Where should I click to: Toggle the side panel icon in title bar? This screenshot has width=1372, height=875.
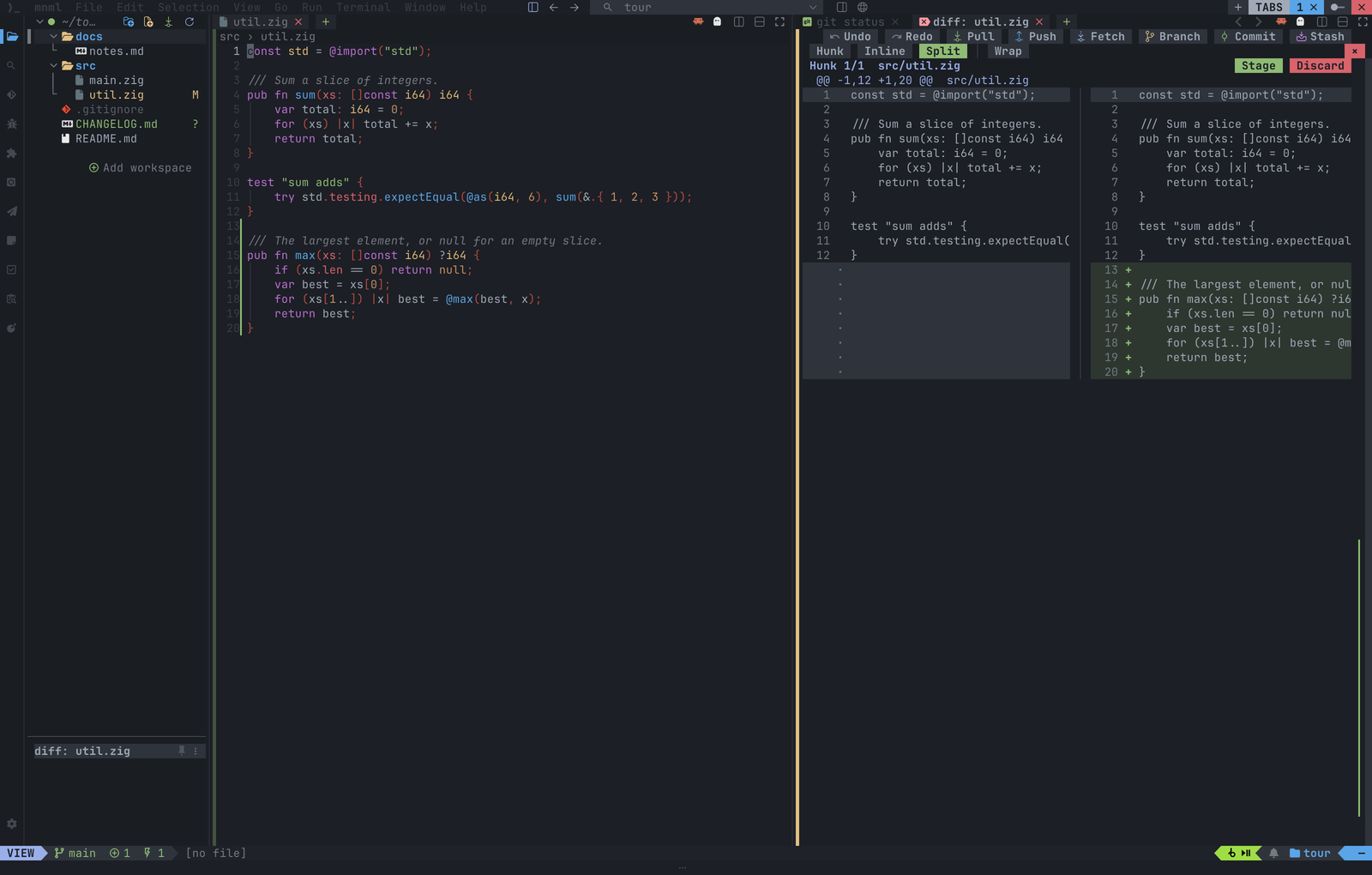coord(842,7)
